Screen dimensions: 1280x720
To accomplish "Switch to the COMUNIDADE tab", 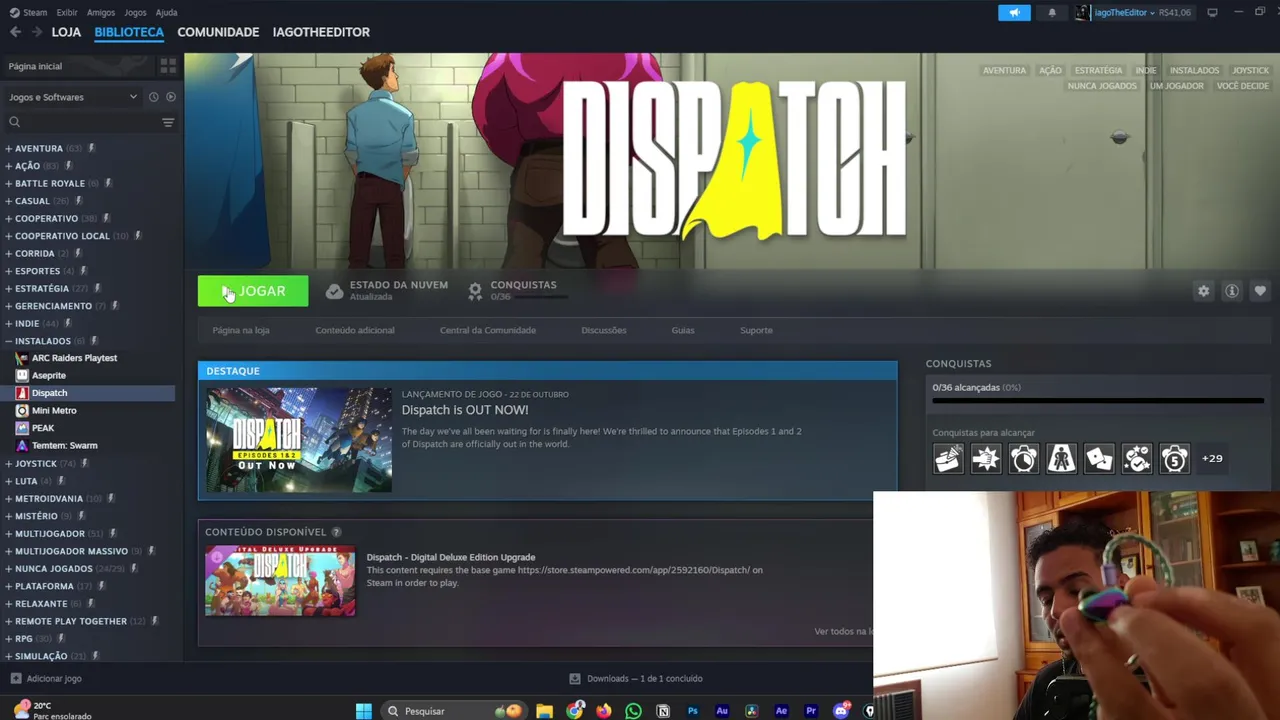I will point(218,32).
